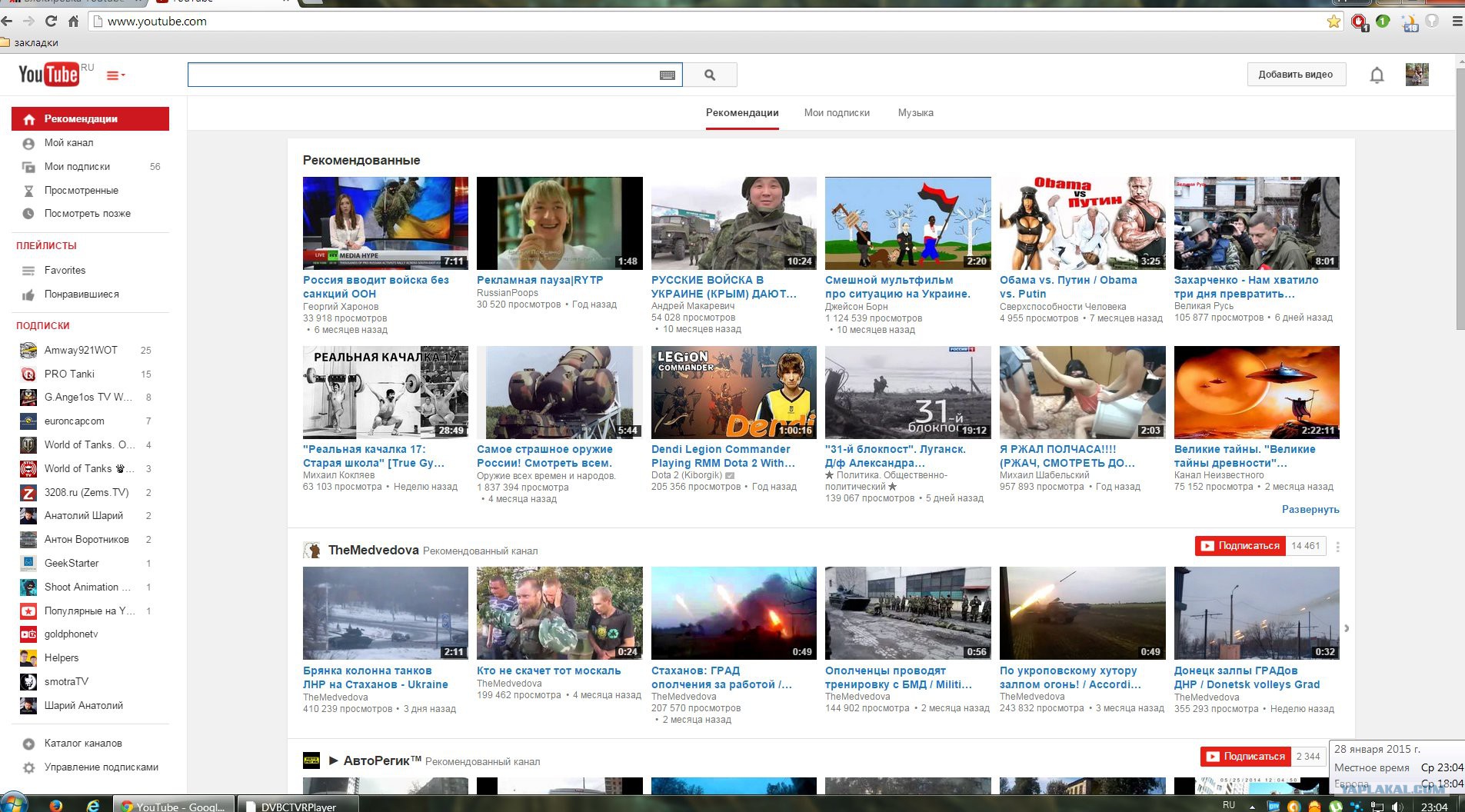Switch to the Рекомендации tab
Image resolution: width=1465 pixels, height=812 pixels.
pyautogui.click(x=742, y=113)
